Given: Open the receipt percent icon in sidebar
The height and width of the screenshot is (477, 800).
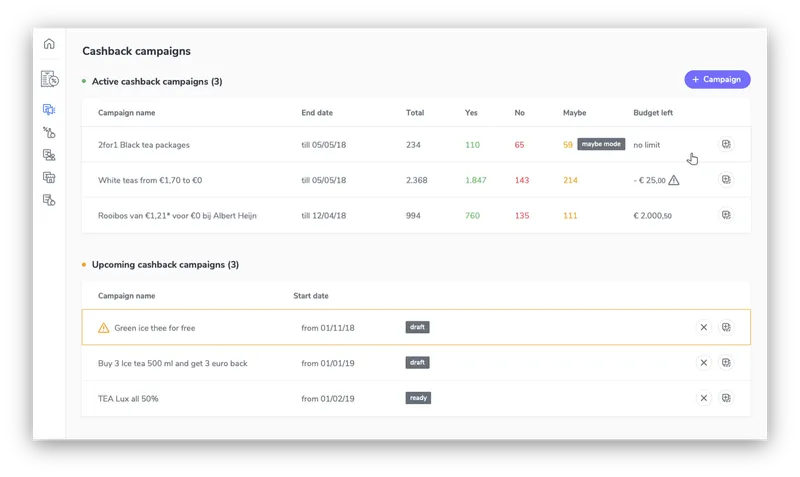Looking at the screenshot, I should (x=49, y=79).
